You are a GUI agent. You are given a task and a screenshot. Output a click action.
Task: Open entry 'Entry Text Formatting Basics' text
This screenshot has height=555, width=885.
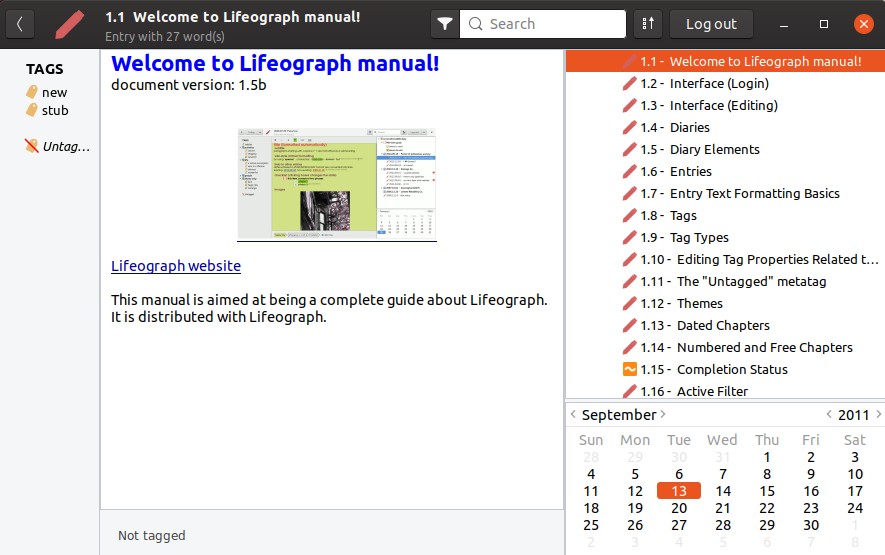[755, 194]
